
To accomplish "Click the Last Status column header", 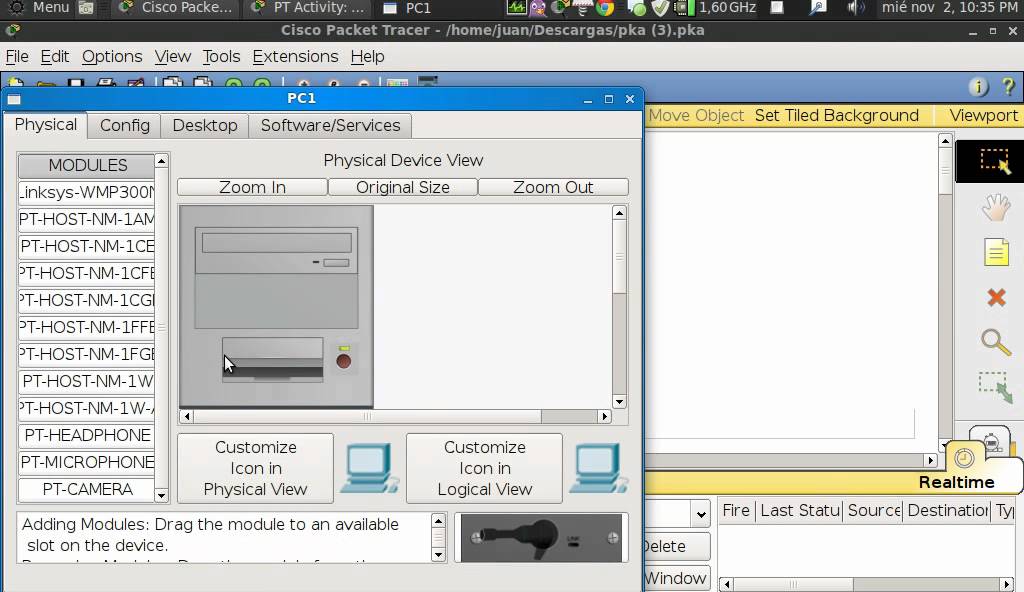I will coord(800,510).
